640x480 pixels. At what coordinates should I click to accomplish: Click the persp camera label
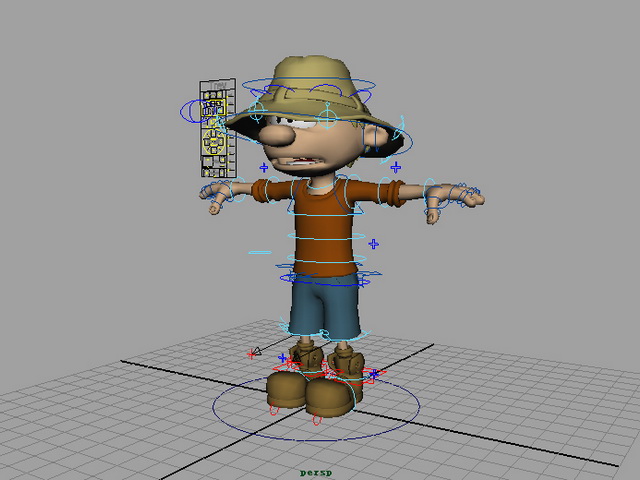[316, 473]
